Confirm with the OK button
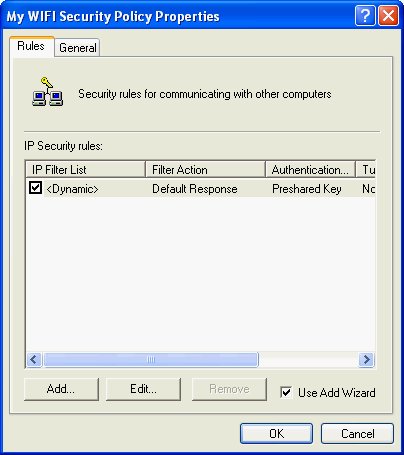The height and width of the screenshot is (455, 404). coord(276,434)
